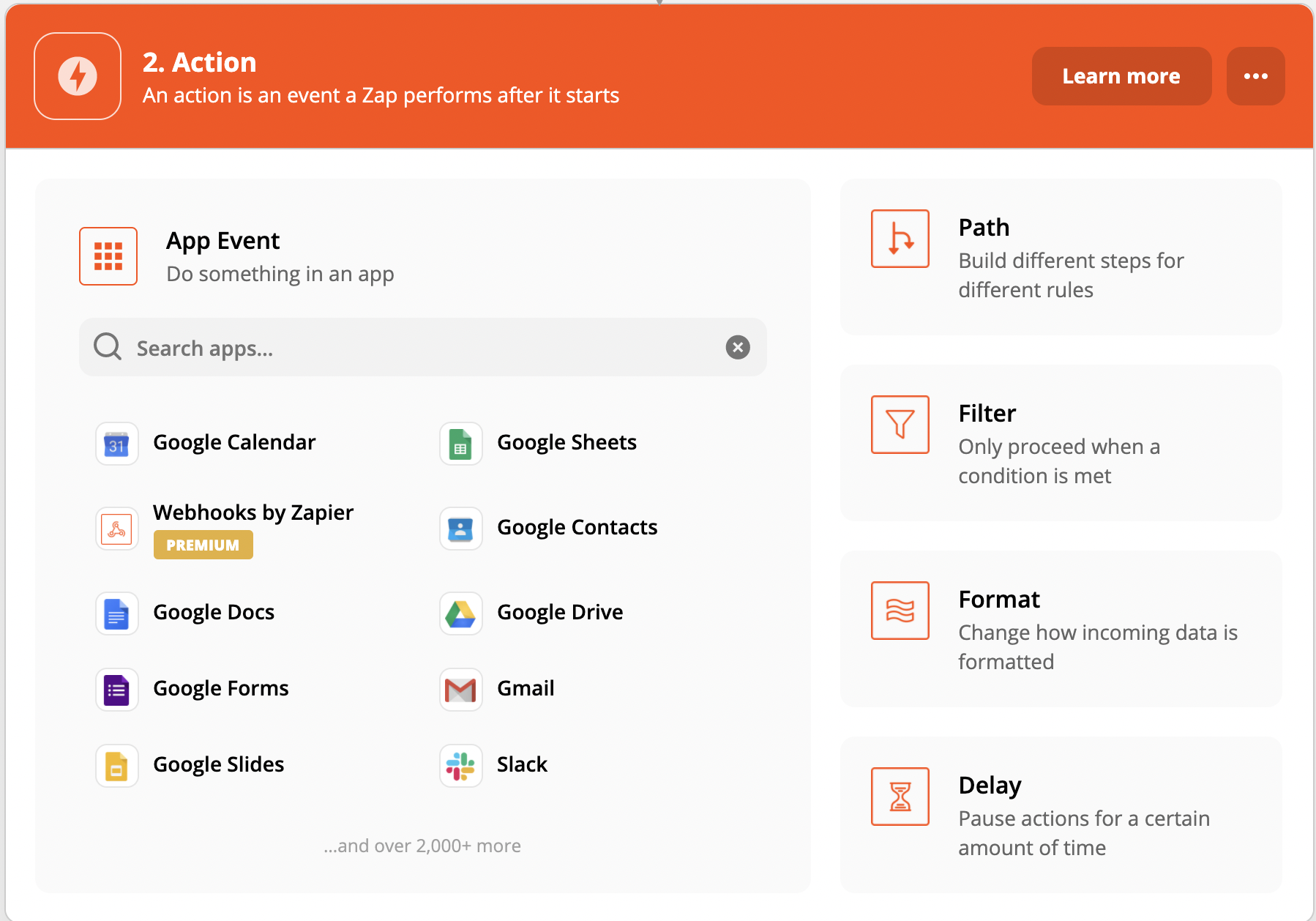
Task: Click 'Do something in an app' subtitle
Action: pos(280,274)
